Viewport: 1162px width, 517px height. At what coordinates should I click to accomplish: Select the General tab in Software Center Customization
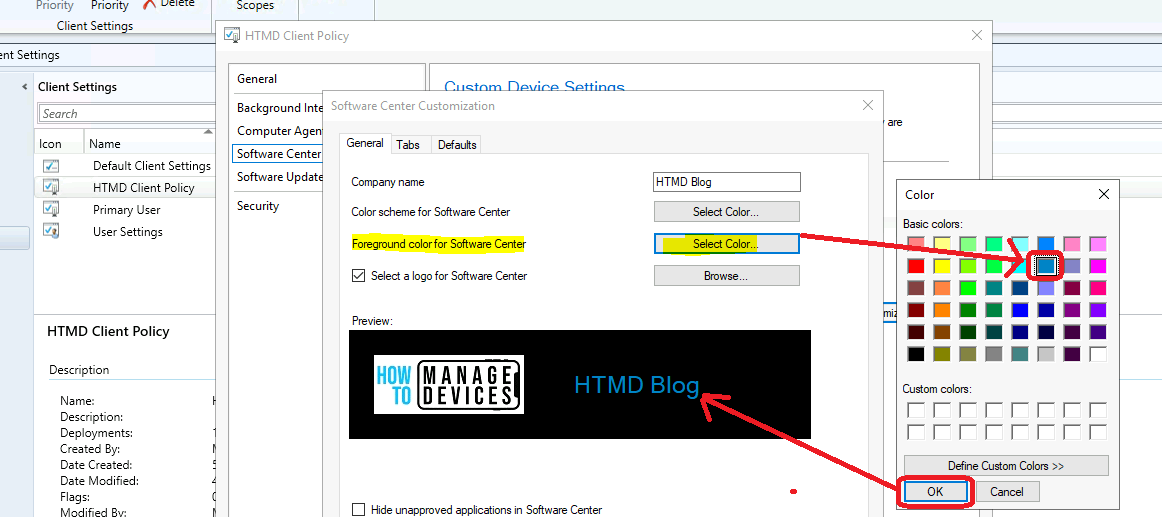pos(365,143)
